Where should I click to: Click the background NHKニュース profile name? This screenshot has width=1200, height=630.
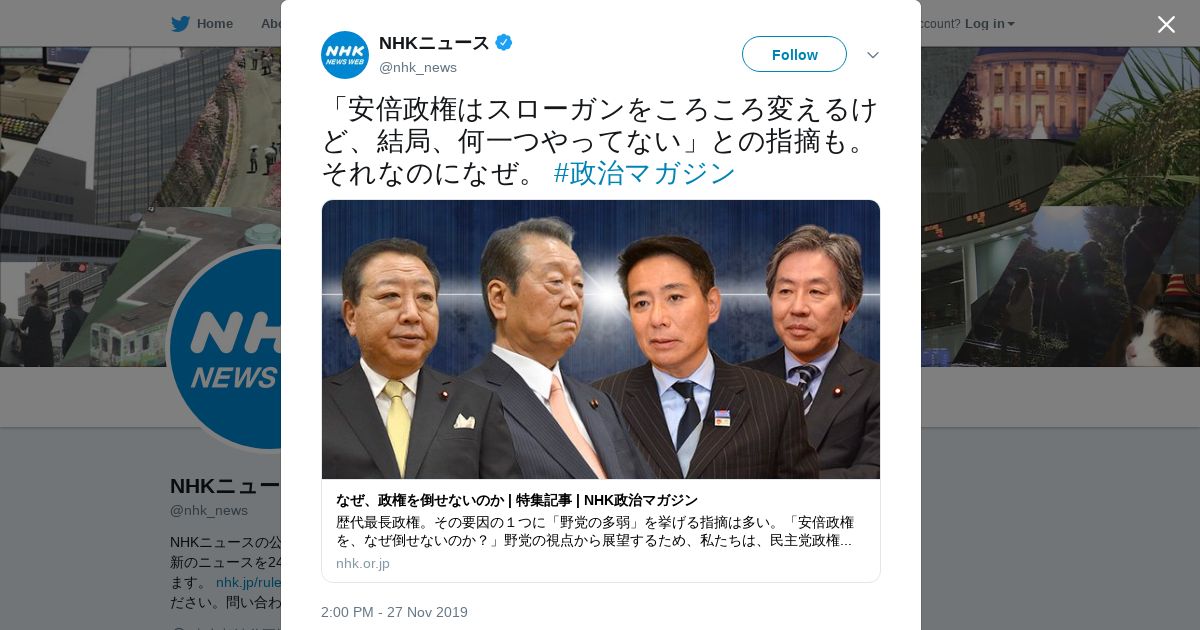pos(225,486)
